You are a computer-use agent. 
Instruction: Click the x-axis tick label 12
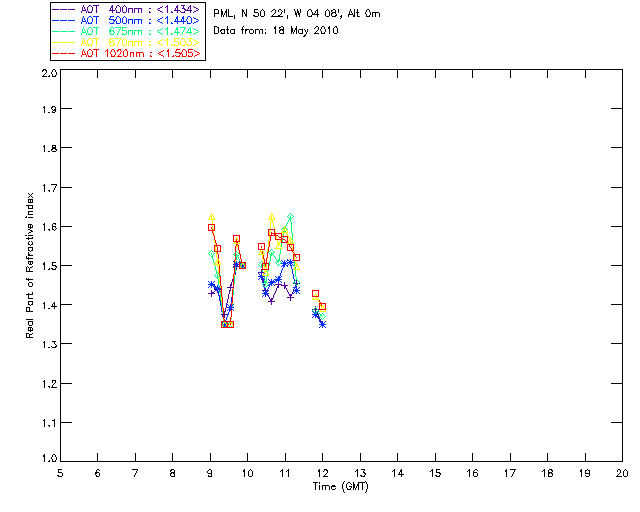tap(322, 473)
